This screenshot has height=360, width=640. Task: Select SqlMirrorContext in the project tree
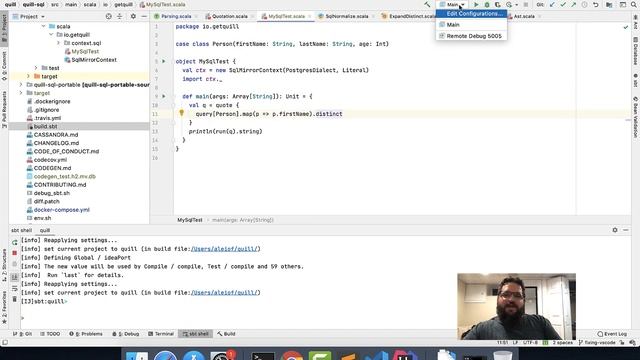tap(94, 60)
